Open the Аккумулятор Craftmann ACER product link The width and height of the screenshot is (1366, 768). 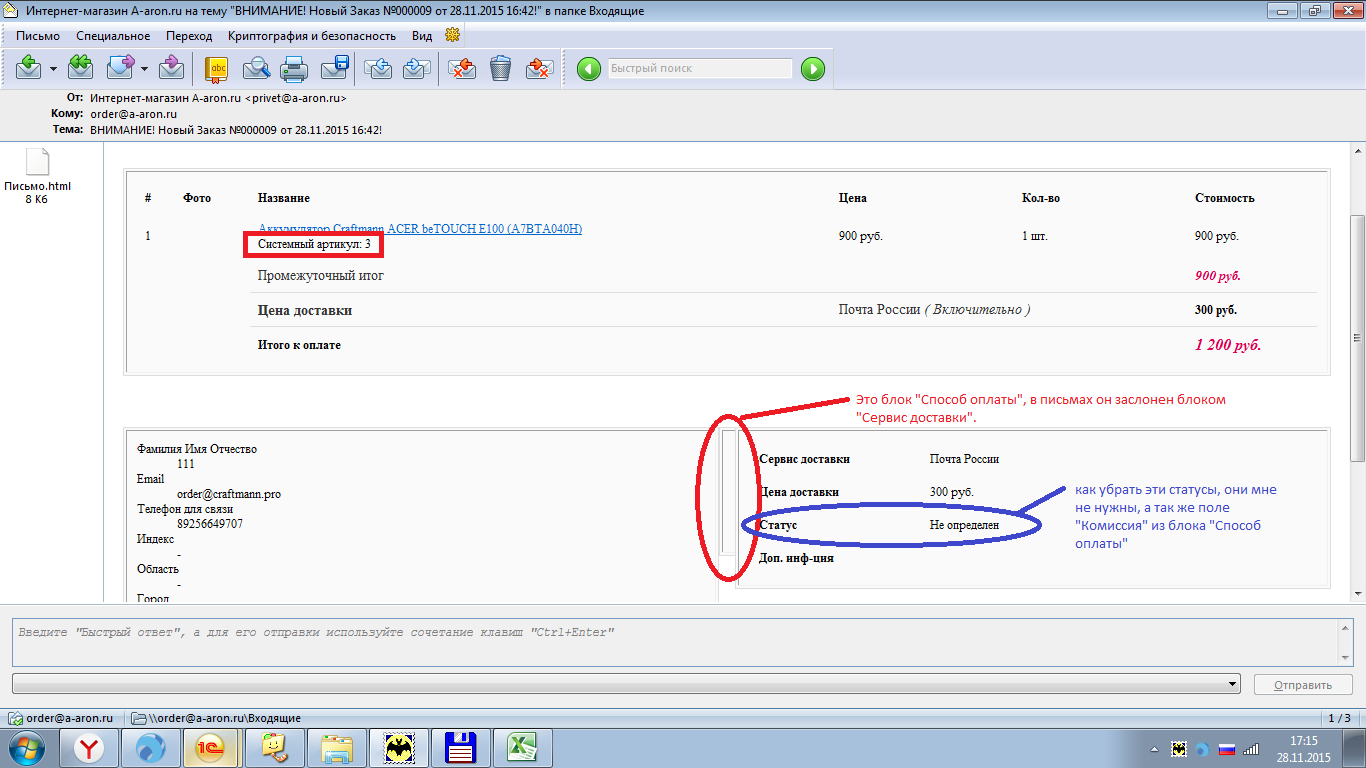419,229
